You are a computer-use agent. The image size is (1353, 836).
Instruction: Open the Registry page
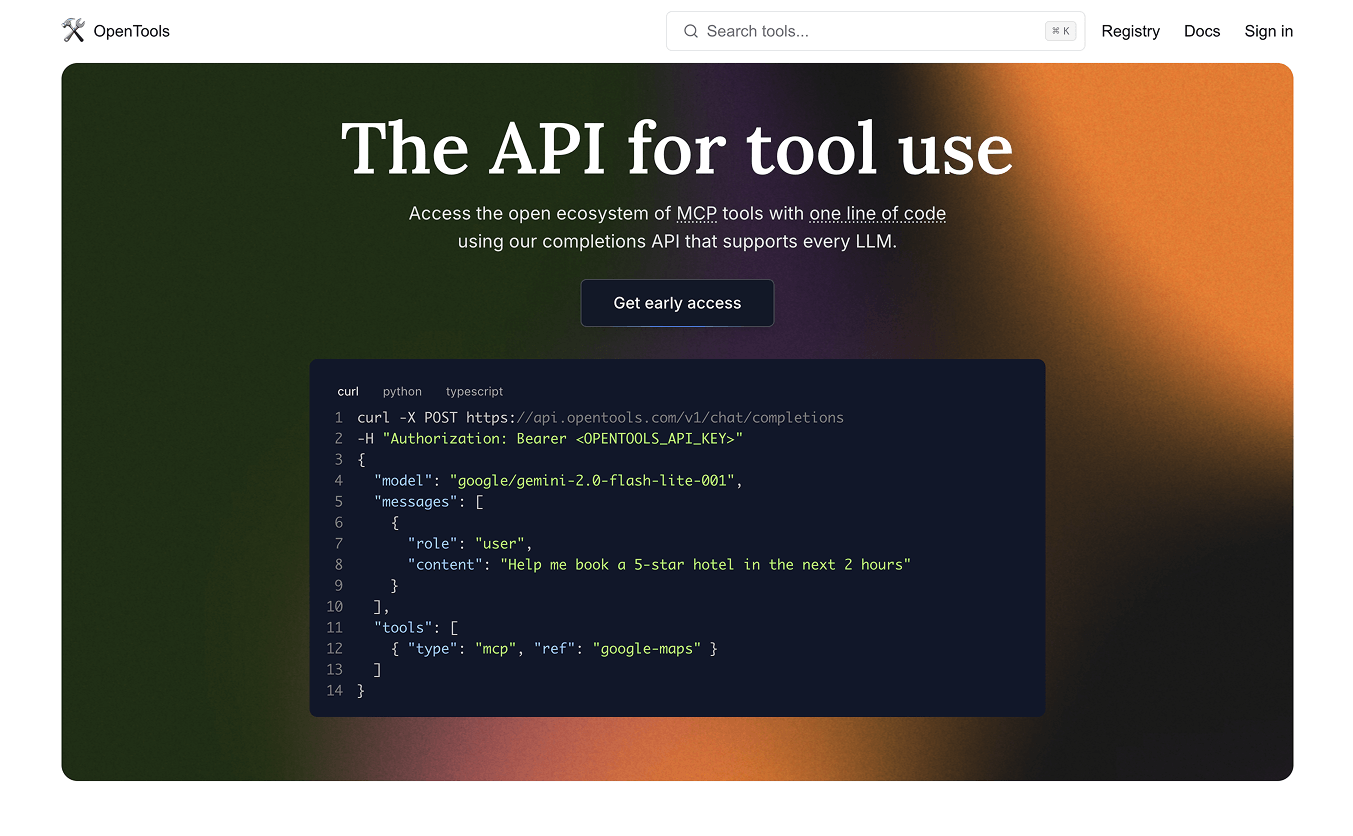[x=1130, y=31]
